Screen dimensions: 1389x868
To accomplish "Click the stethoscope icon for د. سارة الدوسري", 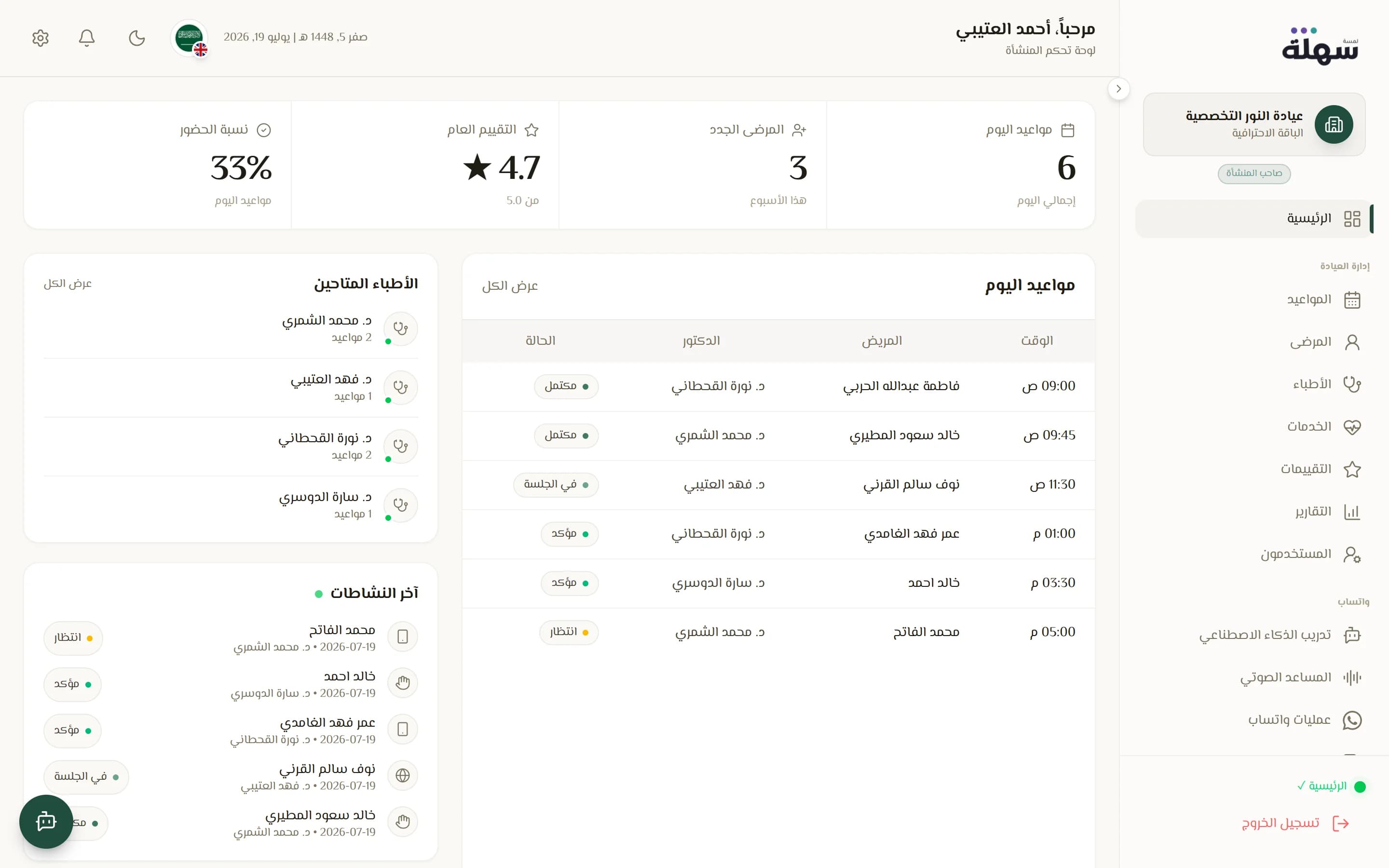I will click(401, 505).
